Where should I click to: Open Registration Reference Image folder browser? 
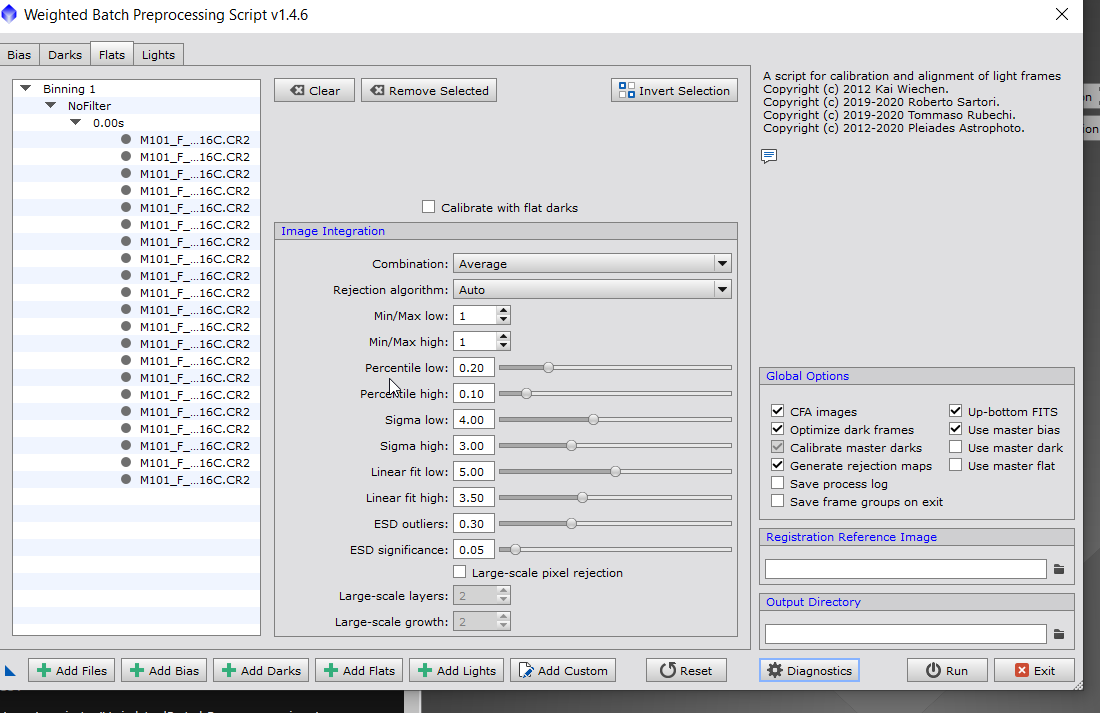pos(1059,569)
